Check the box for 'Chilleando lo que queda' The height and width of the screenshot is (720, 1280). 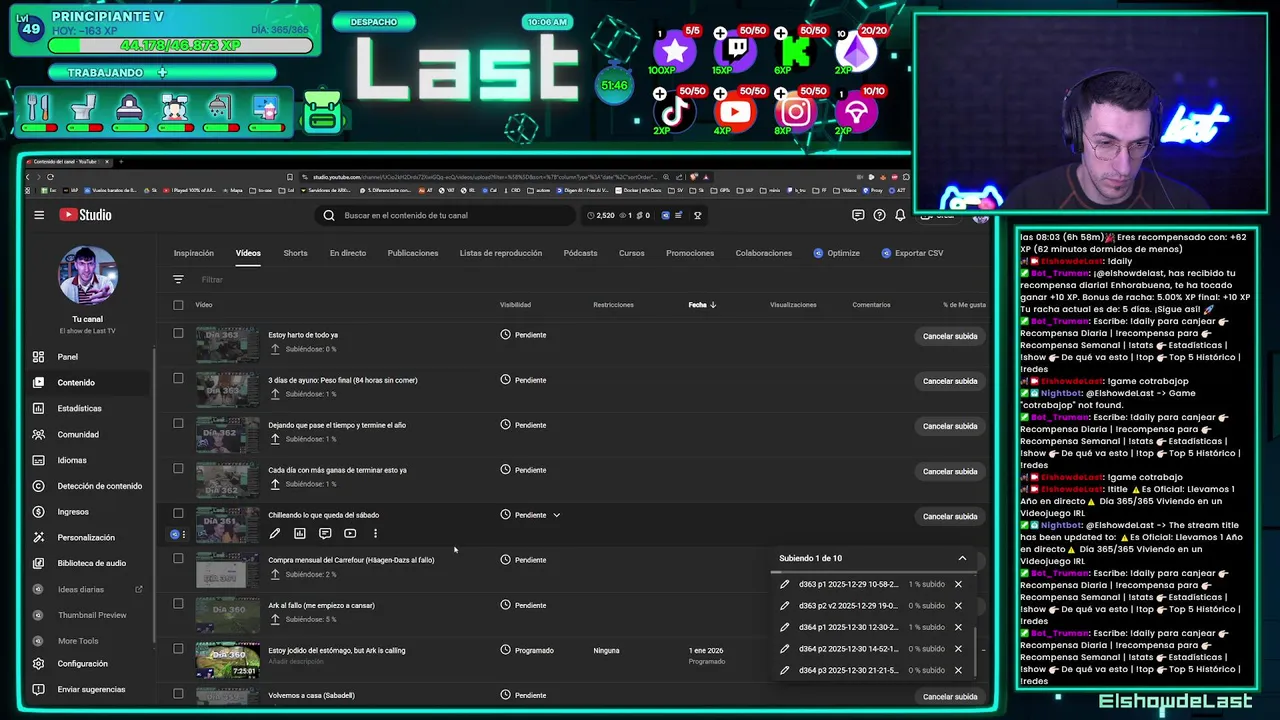[x=178, y=513]
